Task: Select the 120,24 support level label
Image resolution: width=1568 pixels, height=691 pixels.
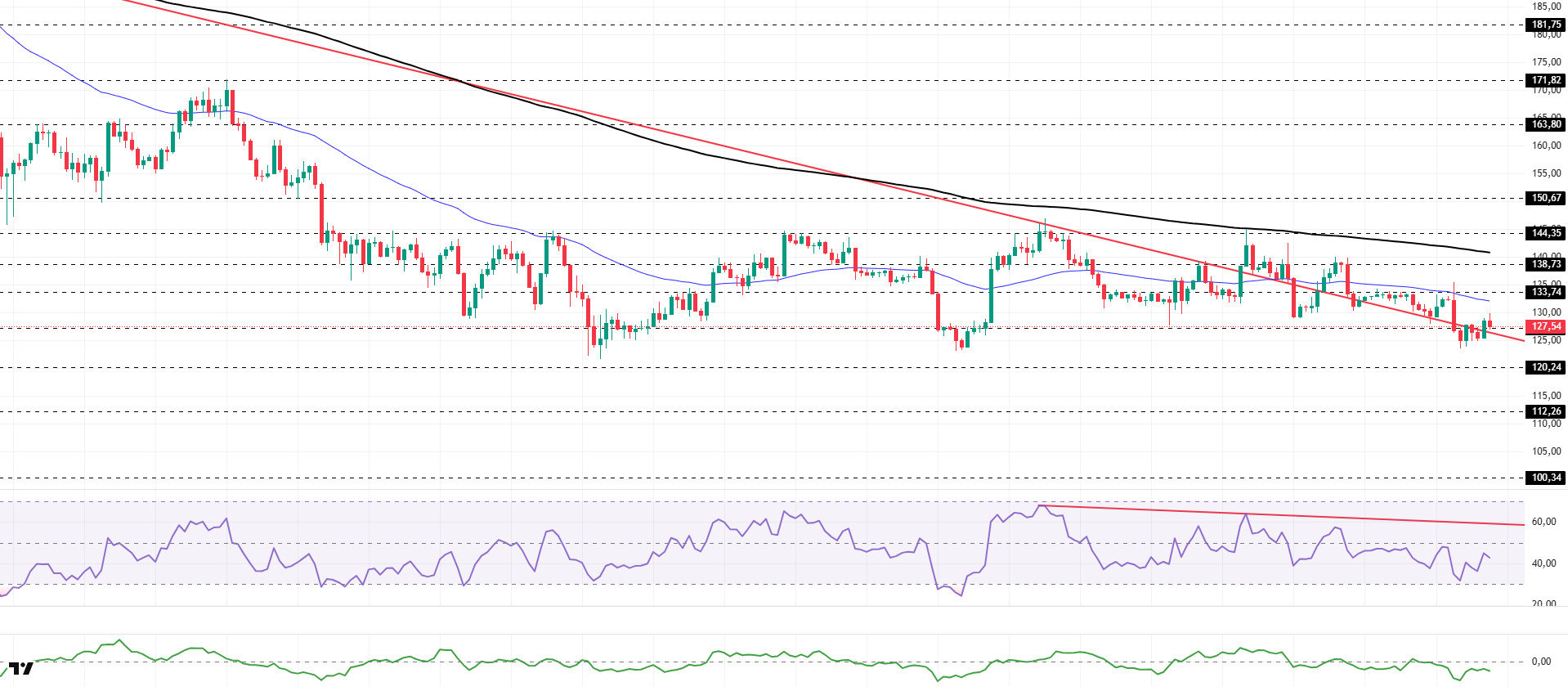Action: pyautogui.click(x=1545, y=367)
